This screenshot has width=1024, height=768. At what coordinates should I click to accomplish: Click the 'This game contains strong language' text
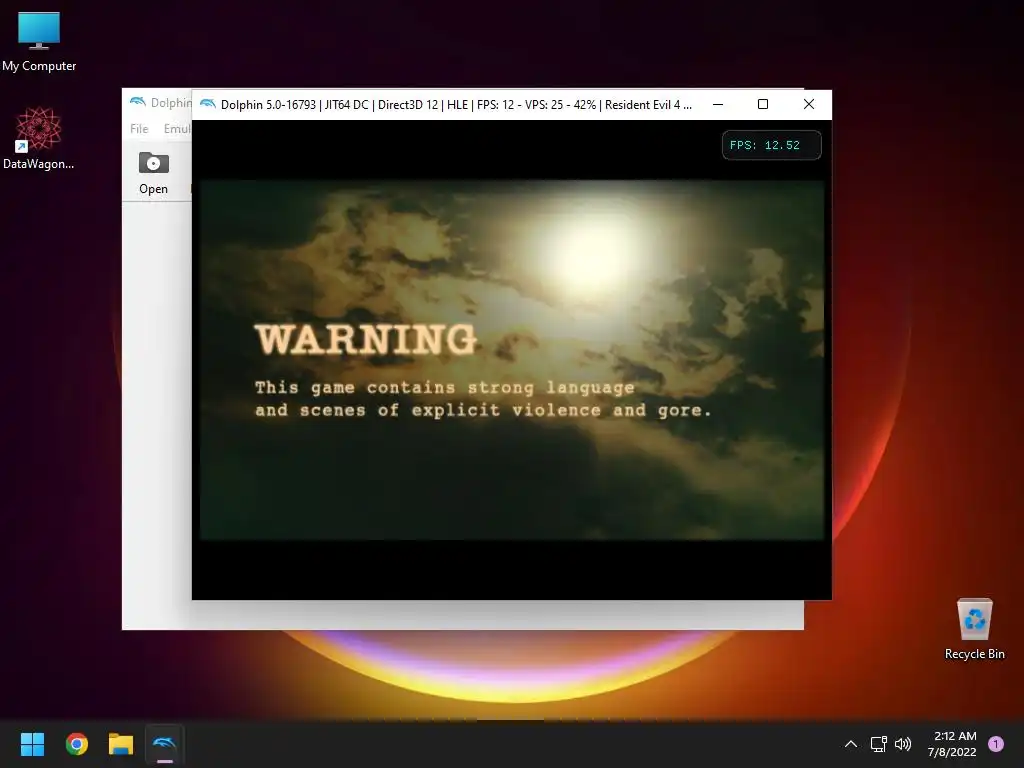pyautogui.click(x=445, y=388)
